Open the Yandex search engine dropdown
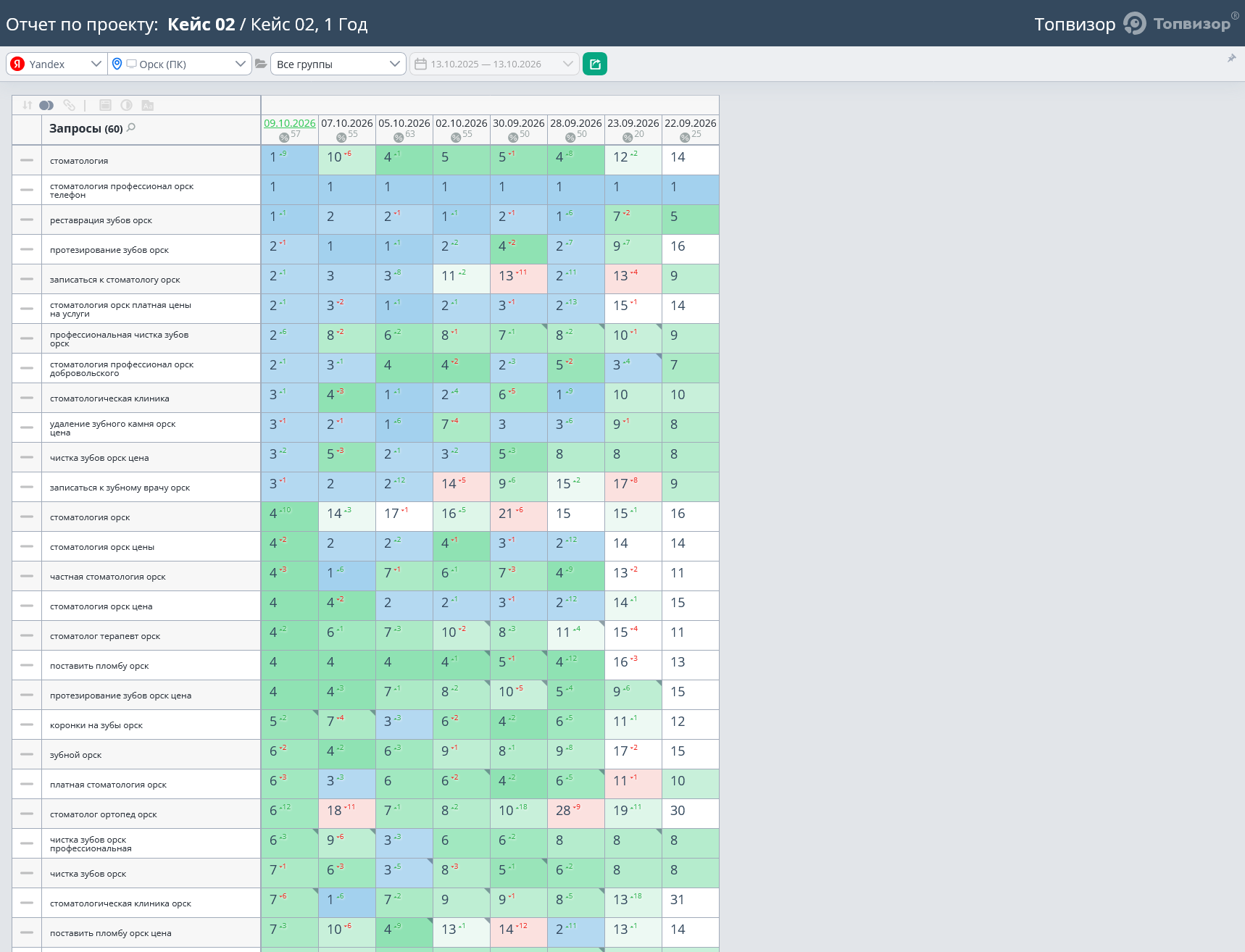 [x=57, y=64]
